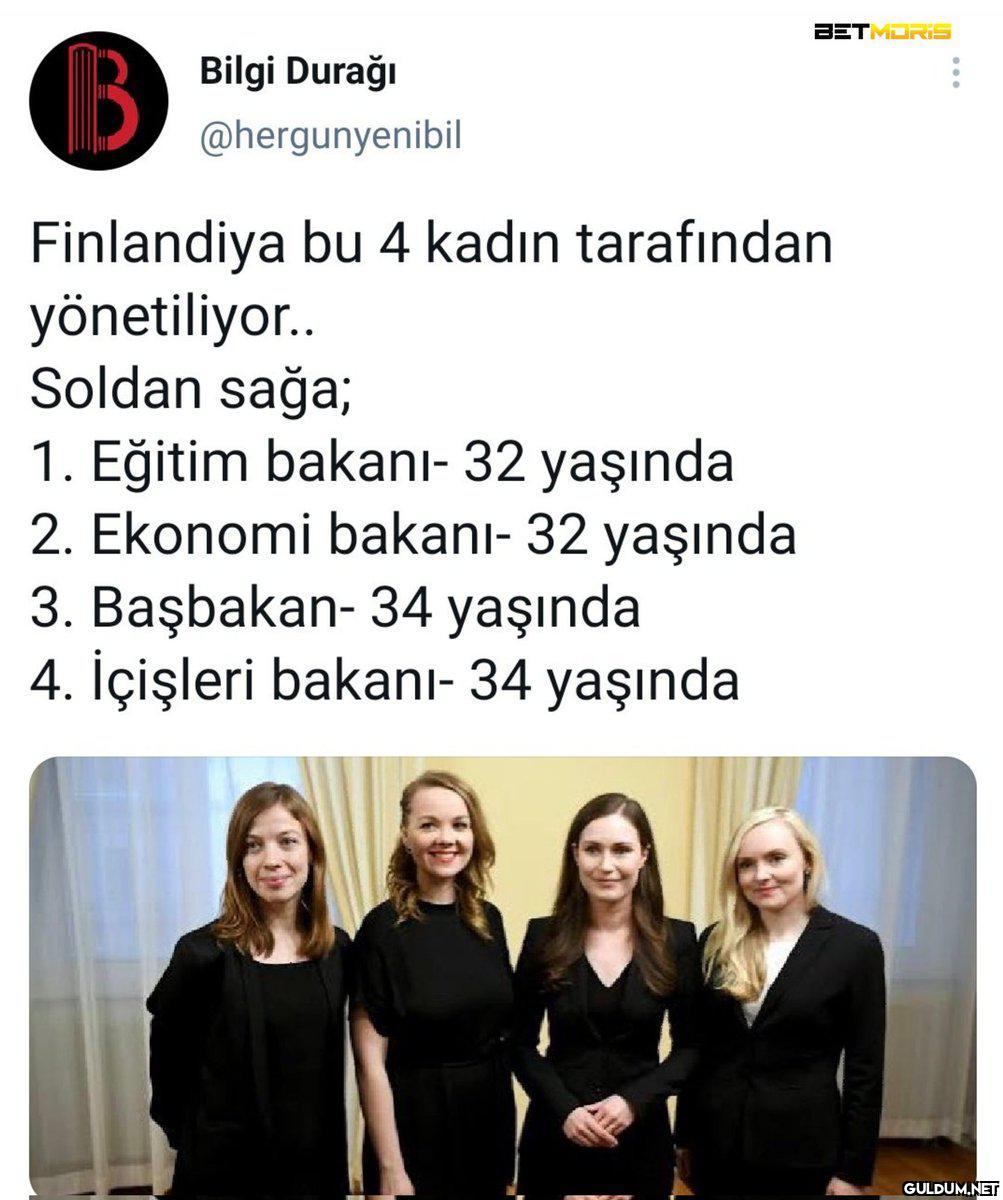This screenshot has height=1200, width=1003.
Task: Open the @hergunyenibil handle link
Action: [x=331, y=137]
